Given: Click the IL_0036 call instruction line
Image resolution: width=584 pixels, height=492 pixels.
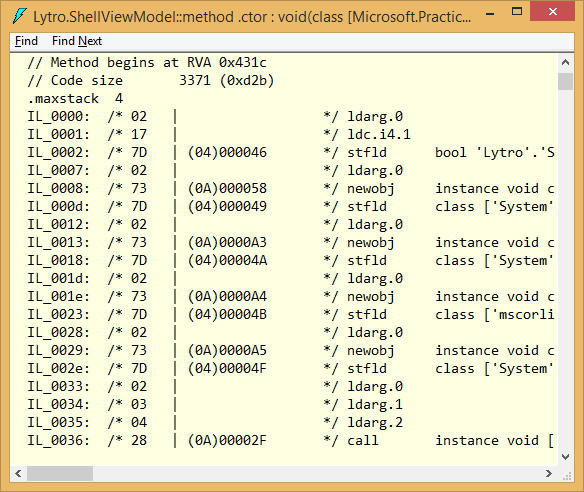Looking at the screenshot, I should (x=291, y=441).
